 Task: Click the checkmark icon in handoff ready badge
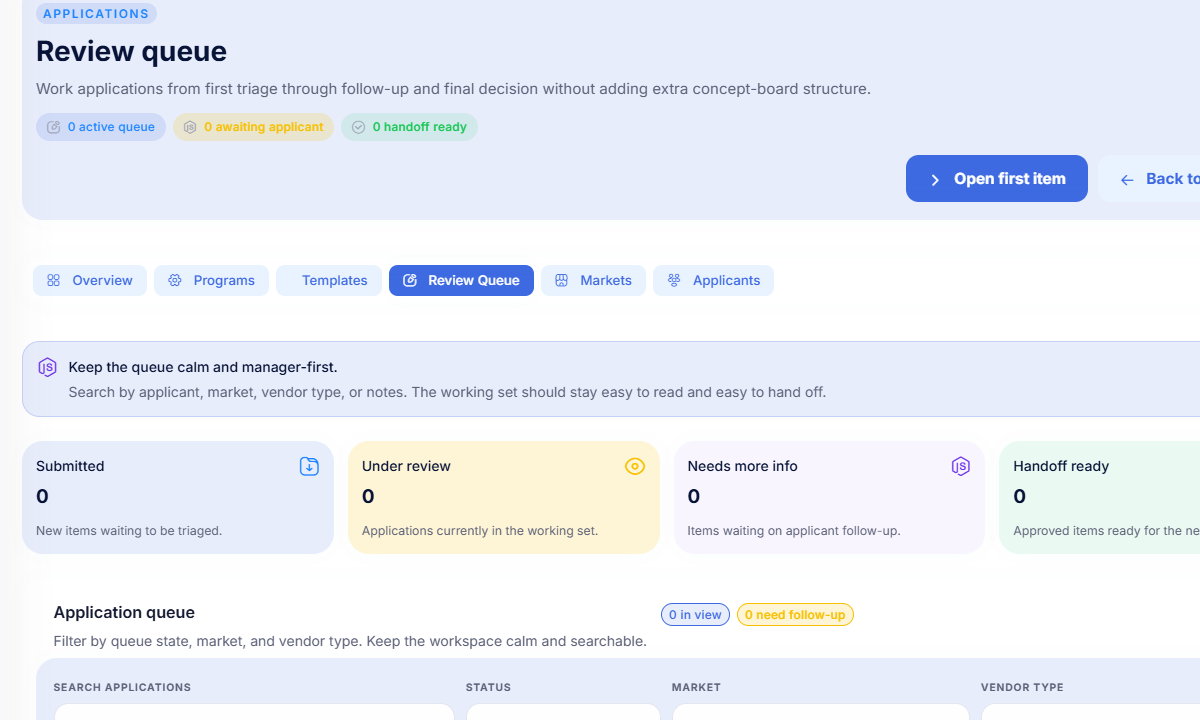point(358,127)
